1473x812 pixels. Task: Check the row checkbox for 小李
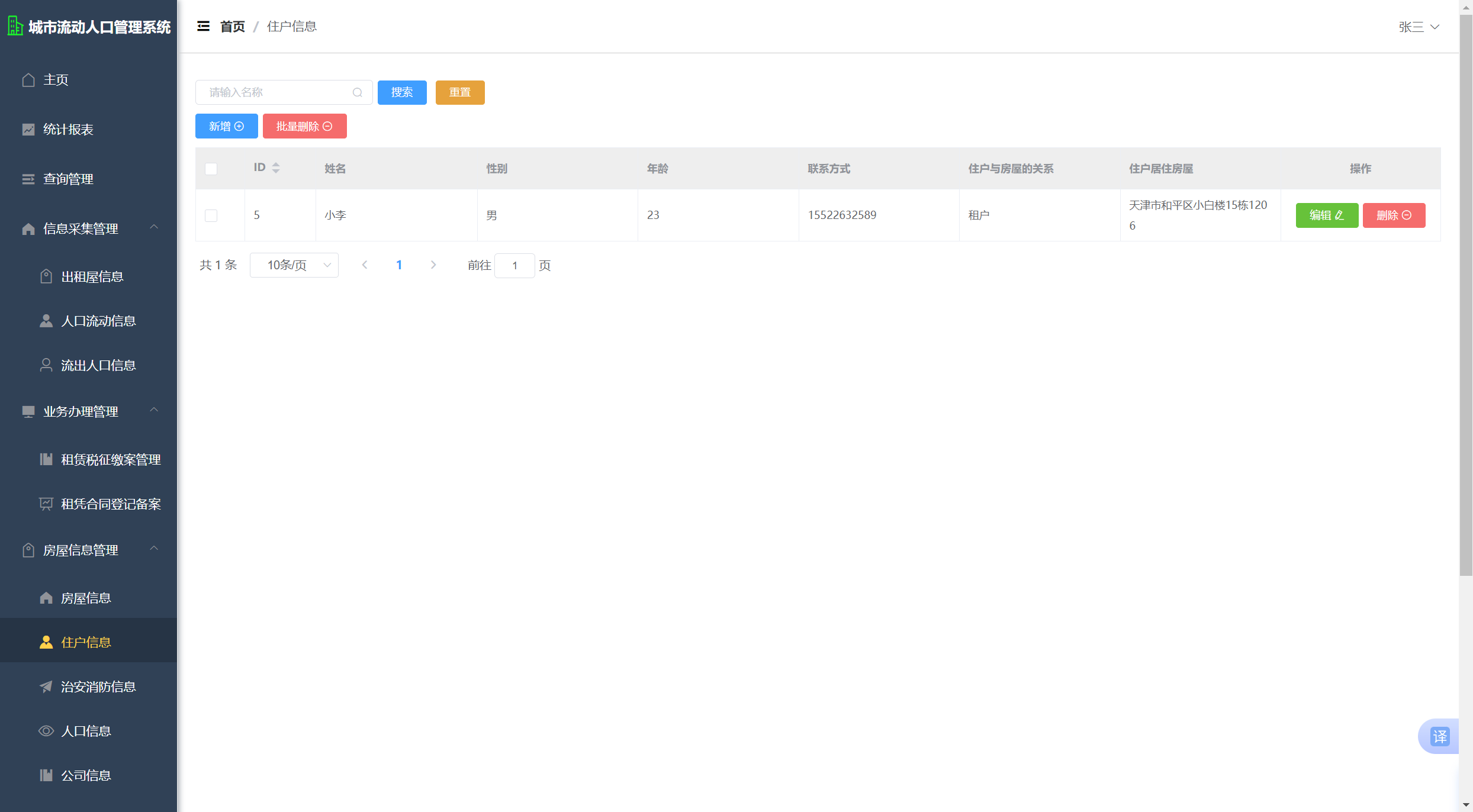pyautogui.click(x=211, y=215)
